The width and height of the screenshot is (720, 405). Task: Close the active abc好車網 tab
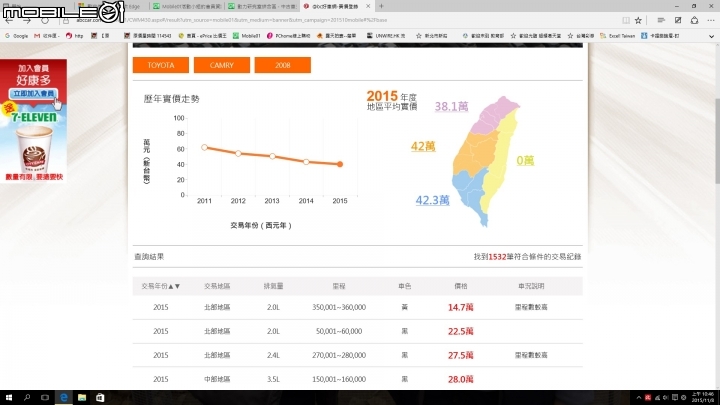(368, 6)
